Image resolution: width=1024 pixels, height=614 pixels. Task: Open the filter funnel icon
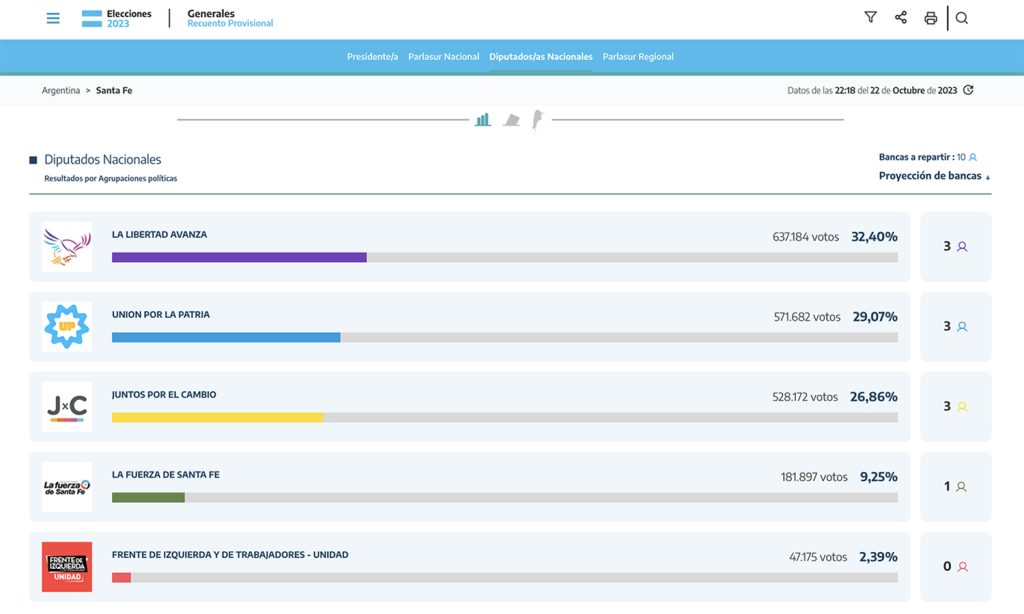point(870,18)
